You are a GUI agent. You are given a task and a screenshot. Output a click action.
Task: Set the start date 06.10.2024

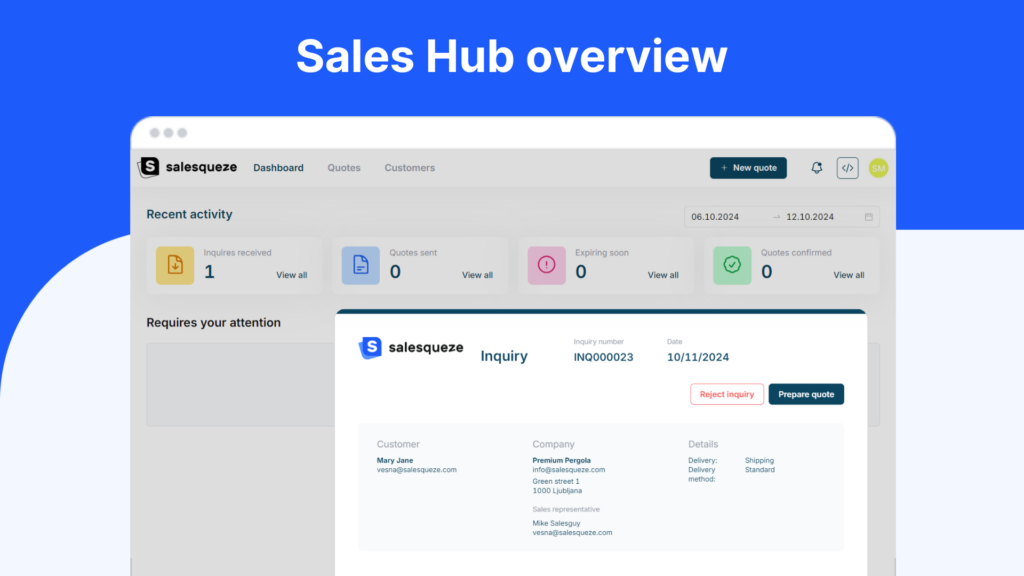(715, 217)
